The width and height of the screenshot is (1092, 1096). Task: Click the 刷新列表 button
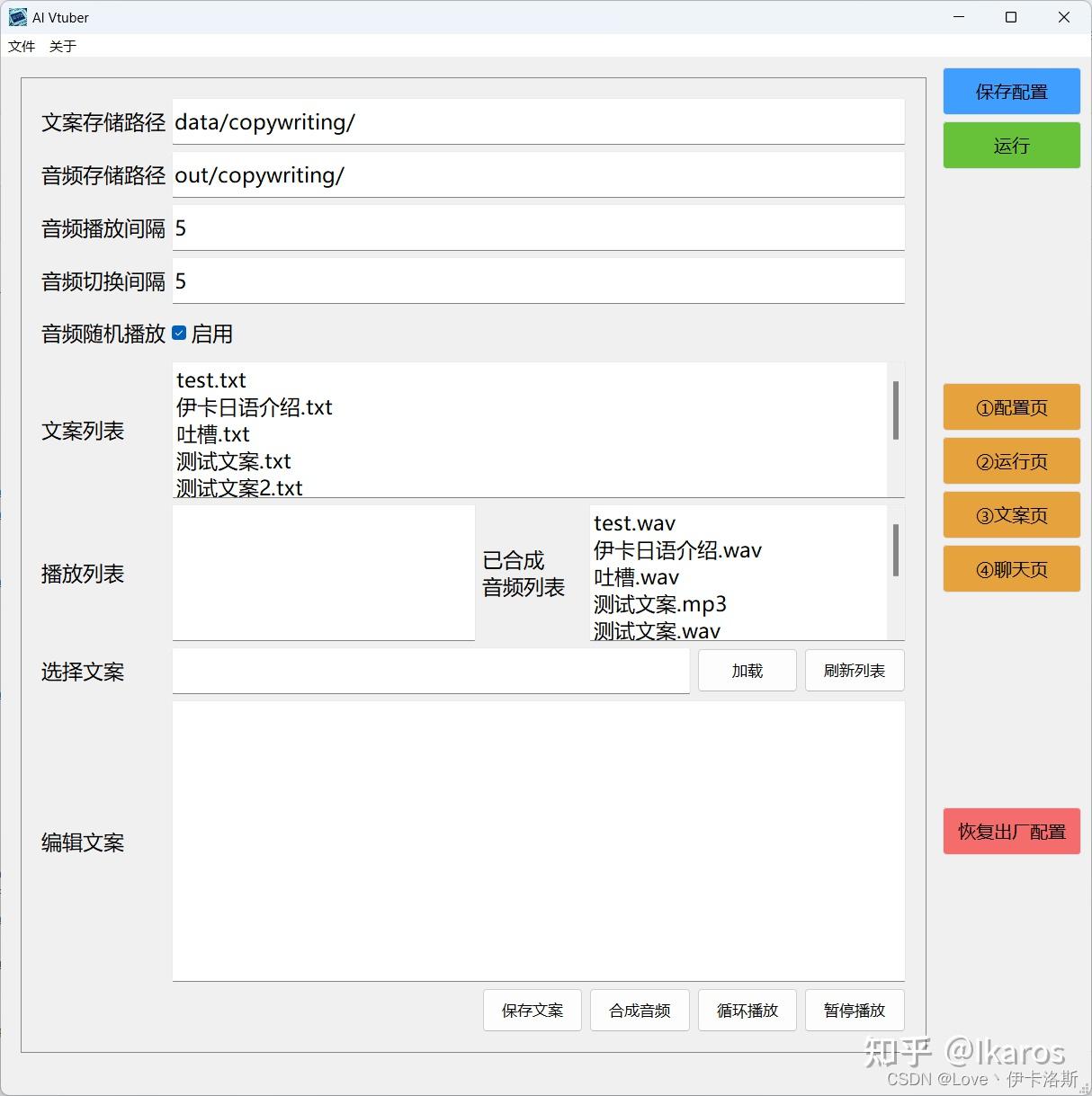(854, 670)
